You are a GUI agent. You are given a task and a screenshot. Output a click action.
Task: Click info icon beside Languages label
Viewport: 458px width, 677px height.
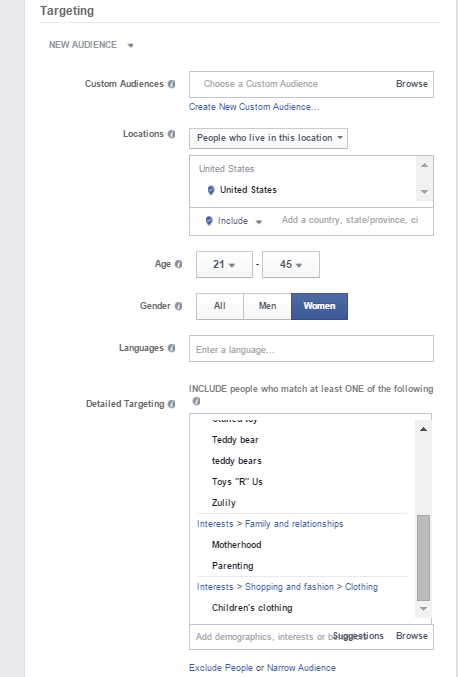click(171, 348)
